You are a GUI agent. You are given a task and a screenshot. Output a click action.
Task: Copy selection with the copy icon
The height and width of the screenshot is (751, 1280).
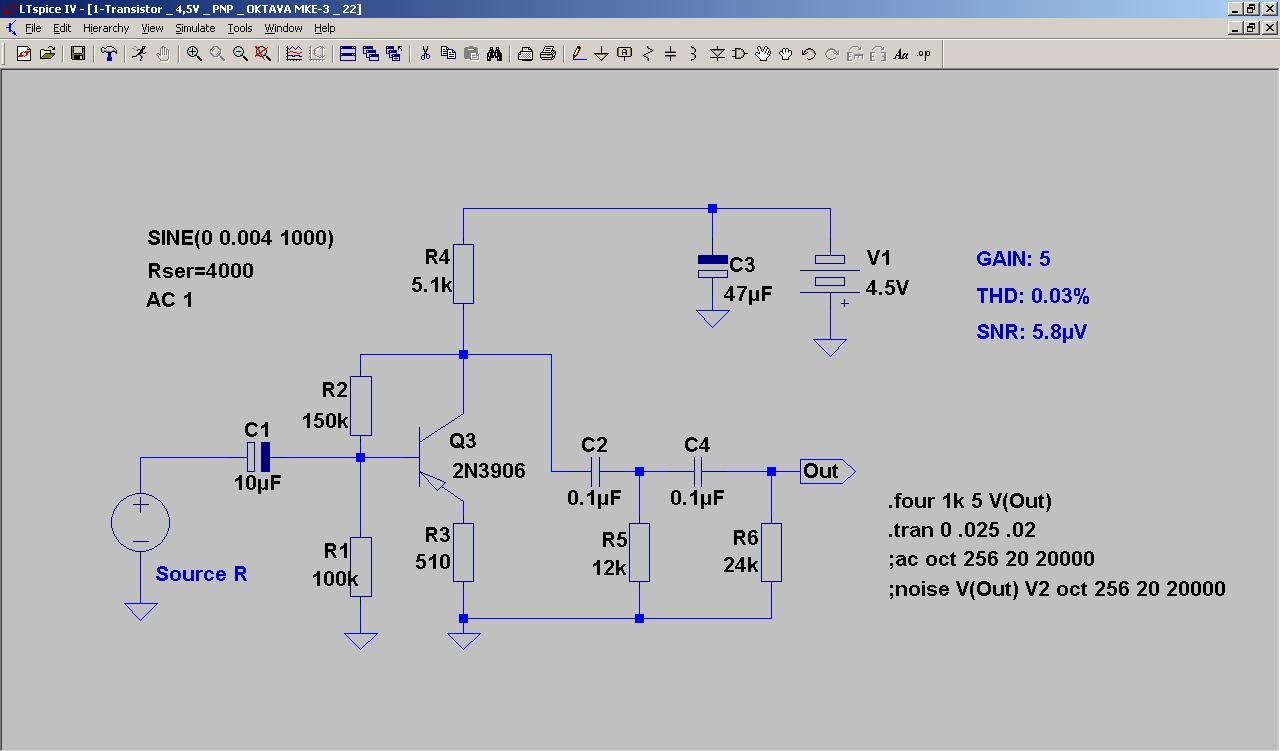[x=448, y=54]
